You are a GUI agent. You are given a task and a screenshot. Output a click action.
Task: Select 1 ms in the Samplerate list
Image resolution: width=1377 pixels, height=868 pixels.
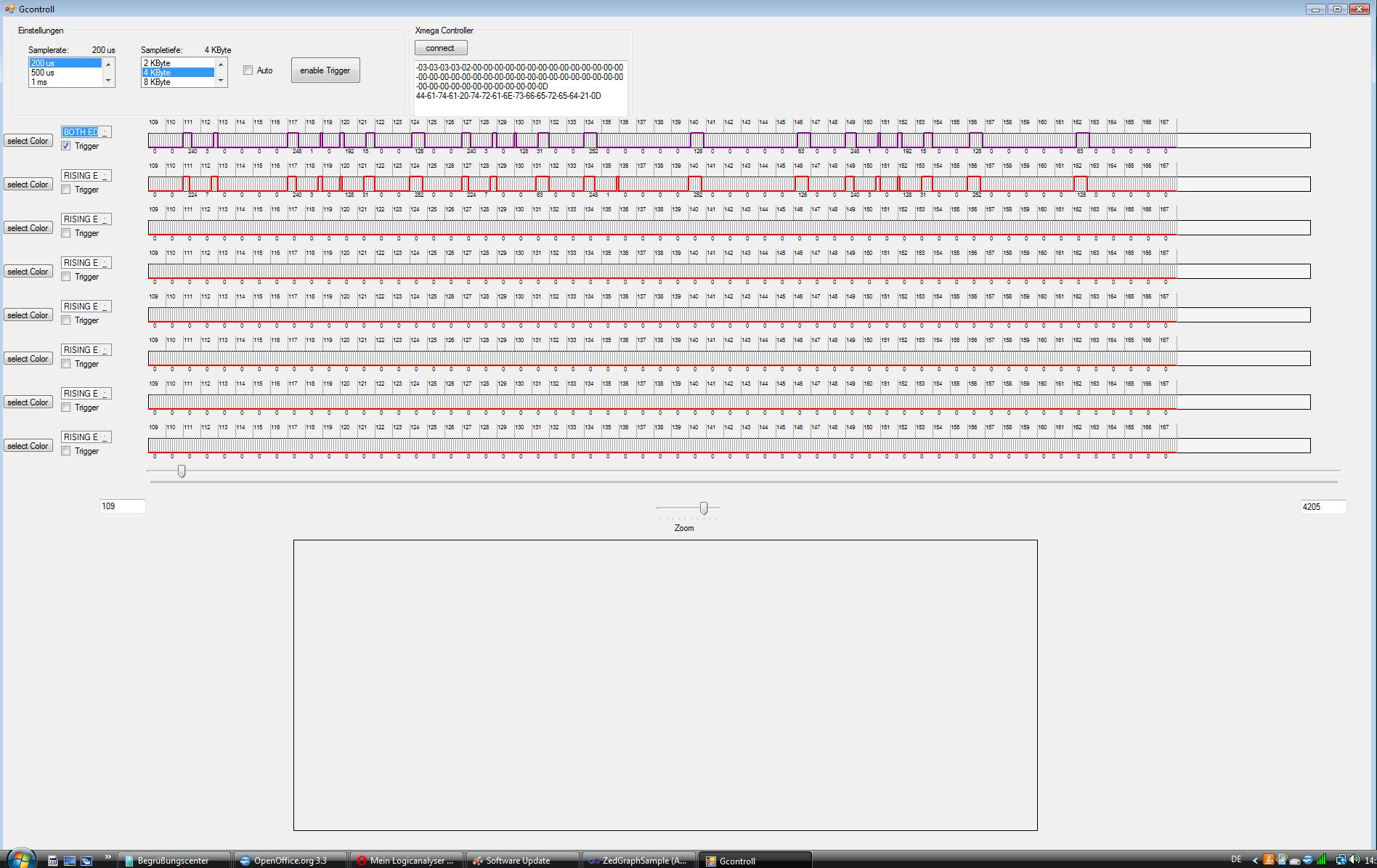click(65, 82)
